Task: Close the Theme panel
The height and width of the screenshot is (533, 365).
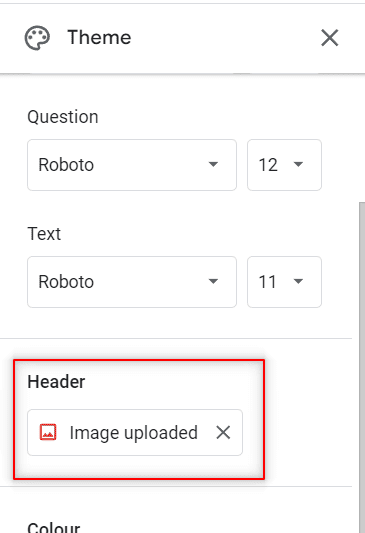Action: [x=330, y=37]
